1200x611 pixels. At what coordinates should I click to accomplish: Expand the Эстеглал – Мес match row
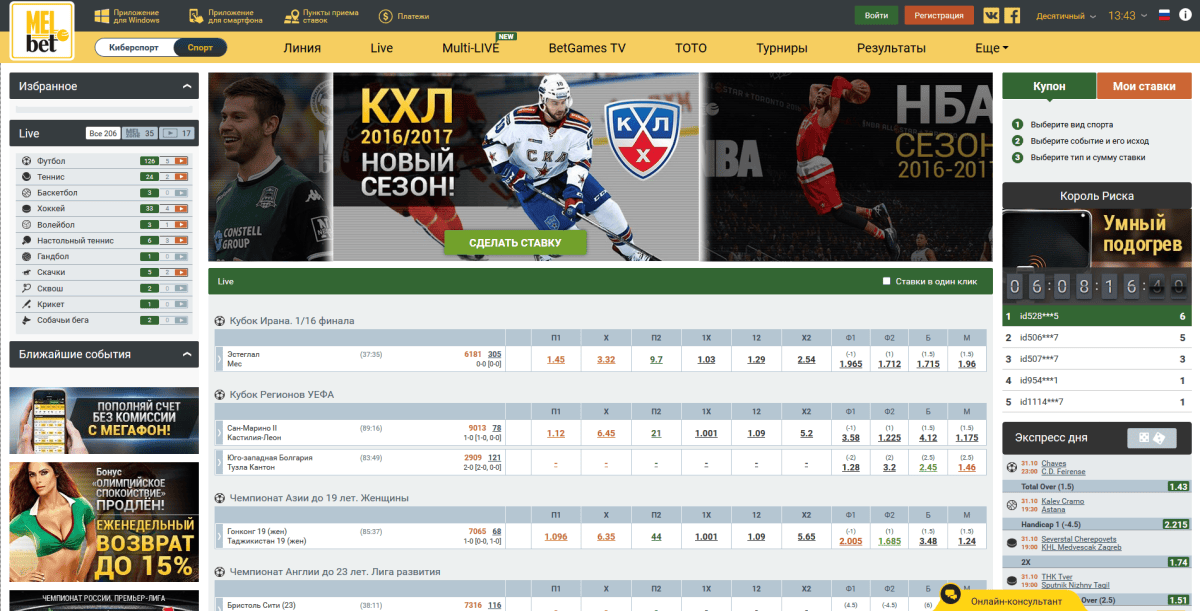(220, 359)
